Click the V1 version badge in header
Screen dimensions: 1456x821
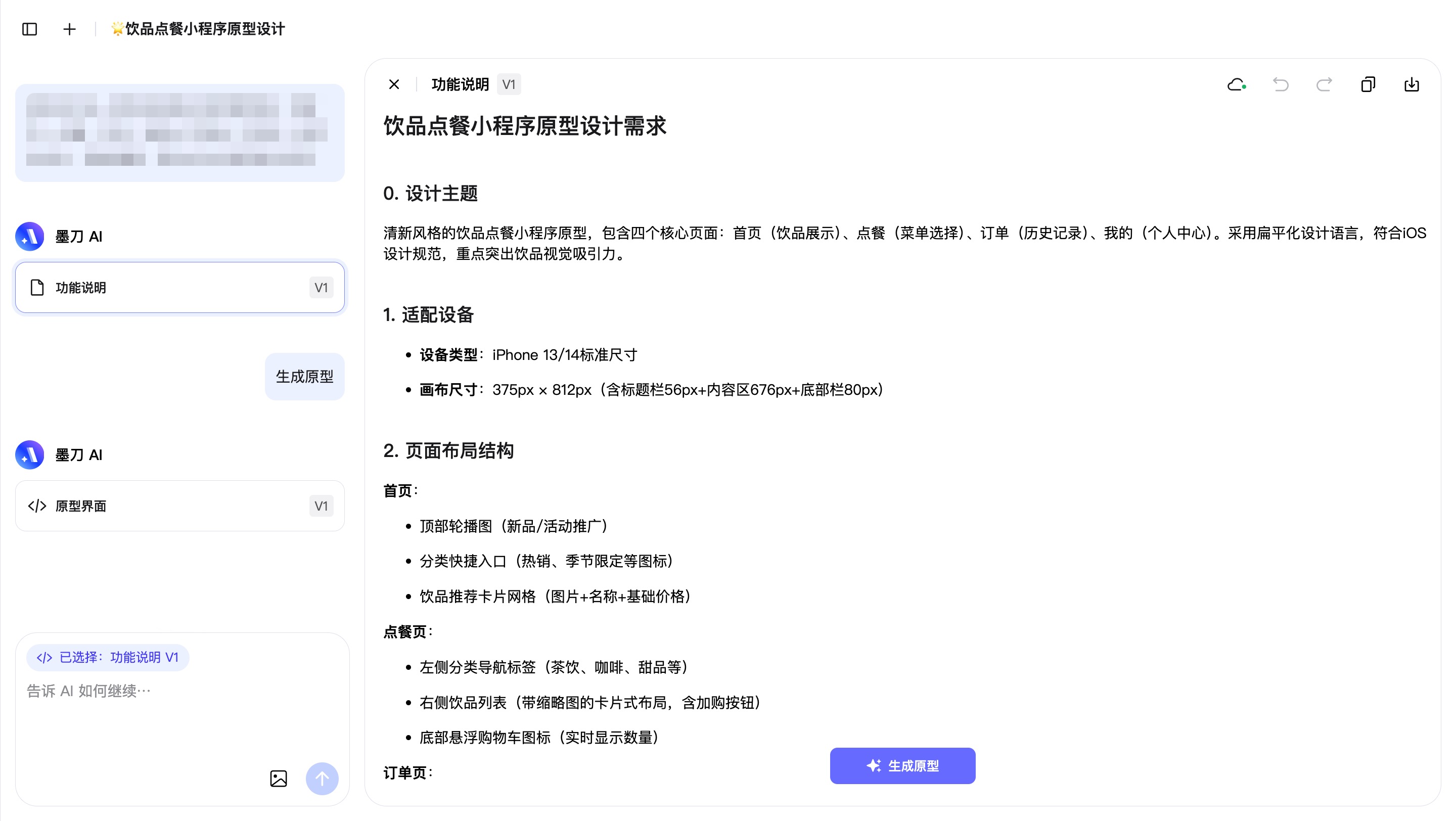pyautogui.click(x=509, y=85)
